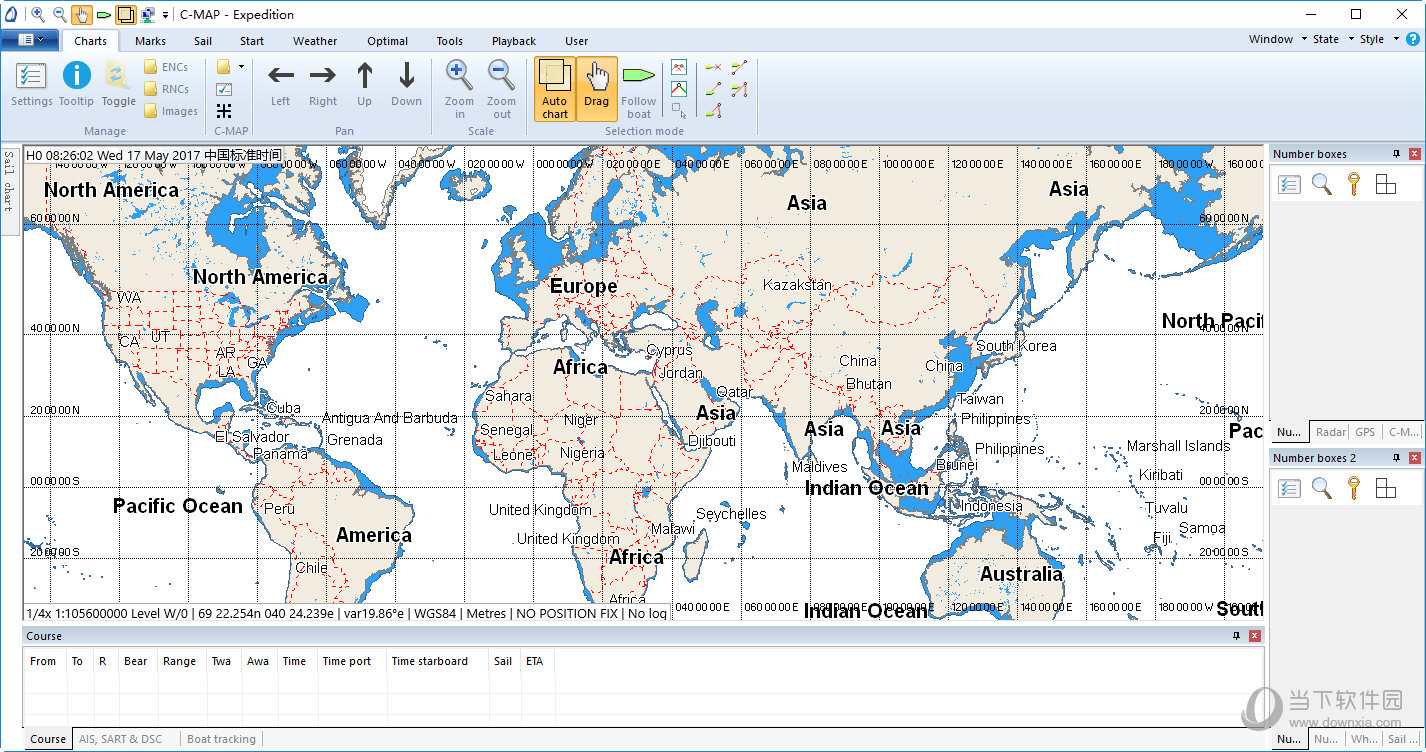
Task: Close the Number boxes 2 panel
Action: (x=1415, y=458)
